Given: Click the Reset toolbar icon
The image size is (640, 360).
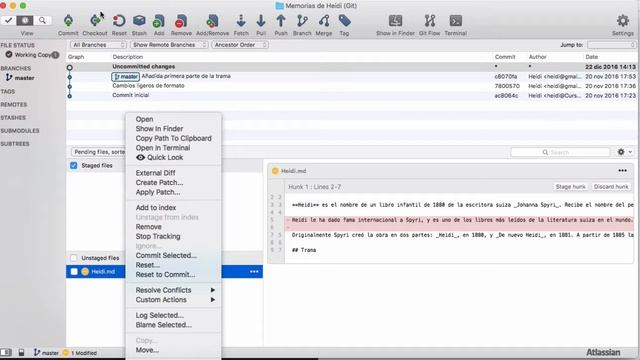Looking at the screenshot, I should tap(119, 21).
